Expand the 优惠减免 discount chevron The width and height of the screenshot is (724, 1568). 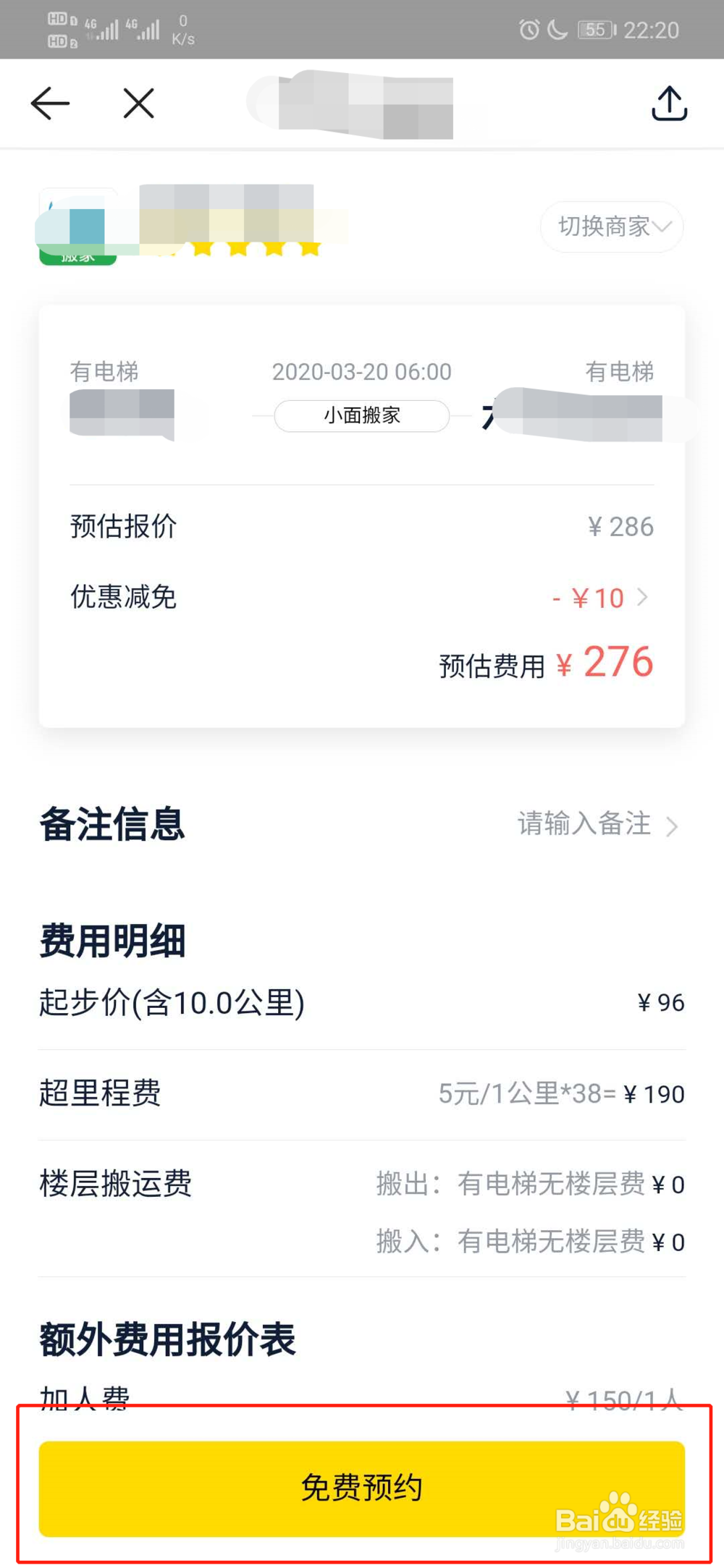point(642,597)
